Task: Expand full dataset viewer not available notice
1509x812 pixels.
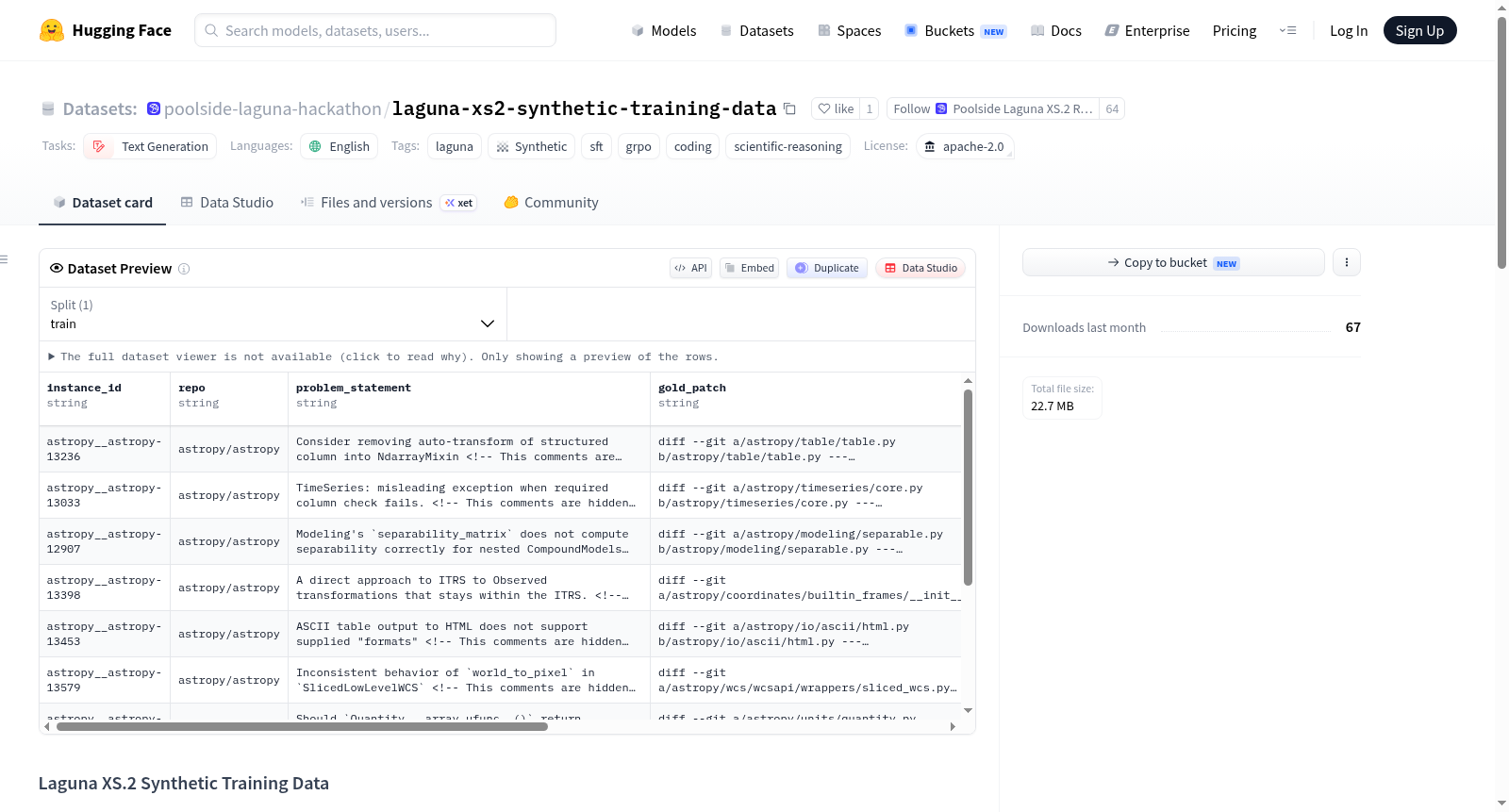Action: coord(384,356)
